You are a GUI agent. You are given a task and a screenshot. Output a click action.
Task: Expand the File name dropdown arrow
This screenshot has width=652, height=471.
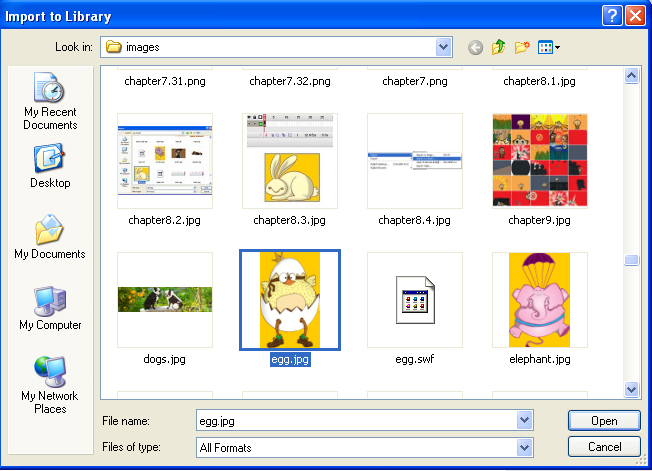(525, 420)
